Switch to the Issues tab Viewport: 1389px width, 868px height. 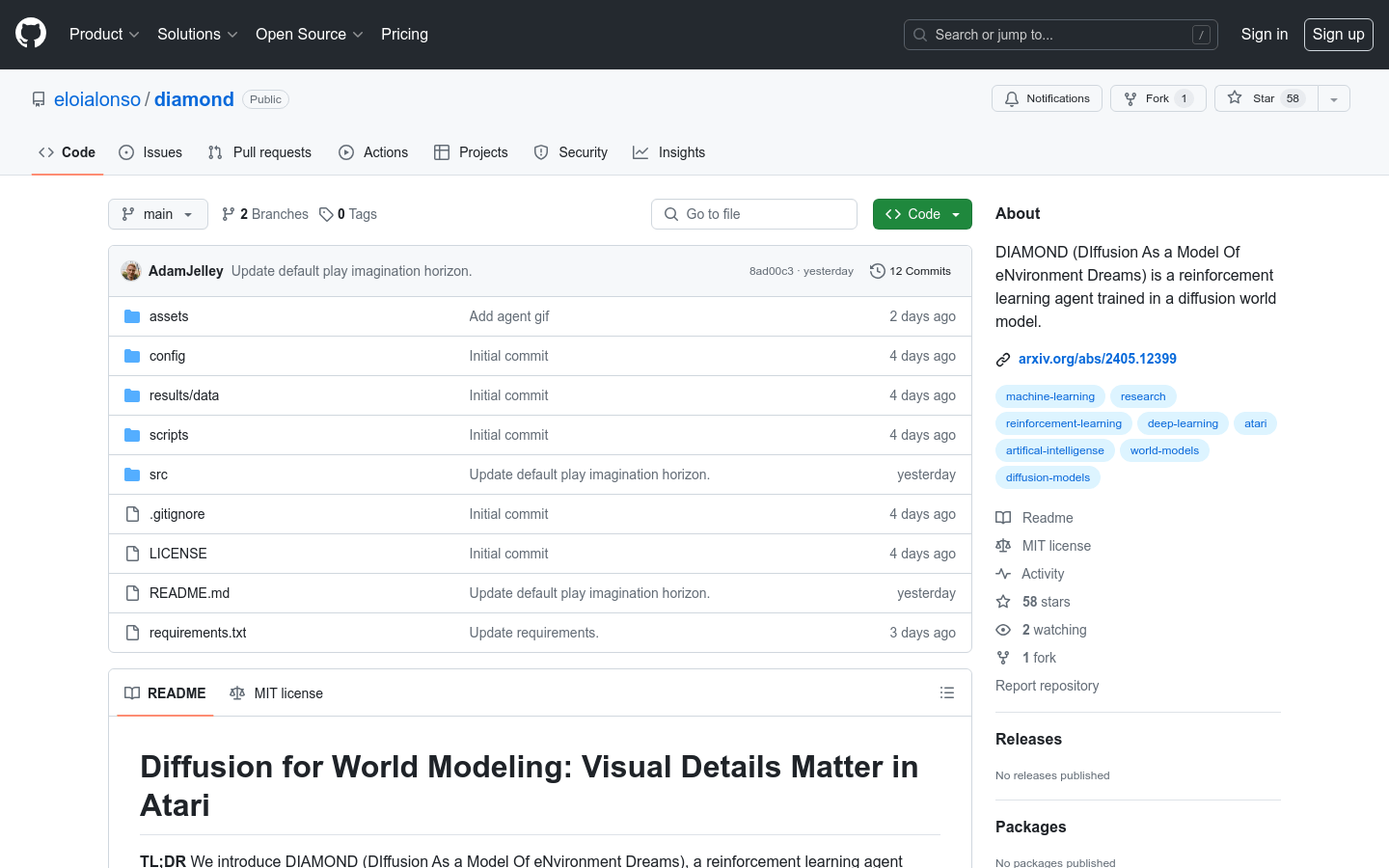[x=150, y=152]
